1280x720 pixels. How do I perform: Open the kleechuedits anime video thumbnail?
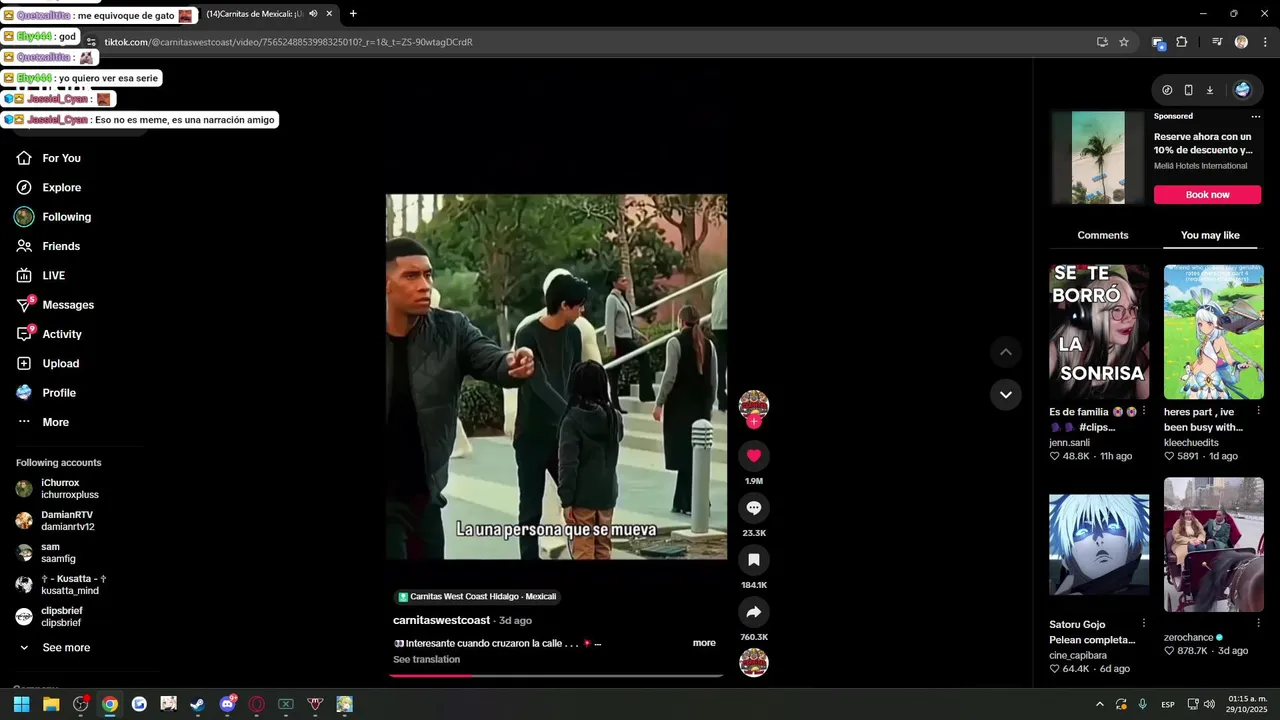click(x=1214, y=332)
